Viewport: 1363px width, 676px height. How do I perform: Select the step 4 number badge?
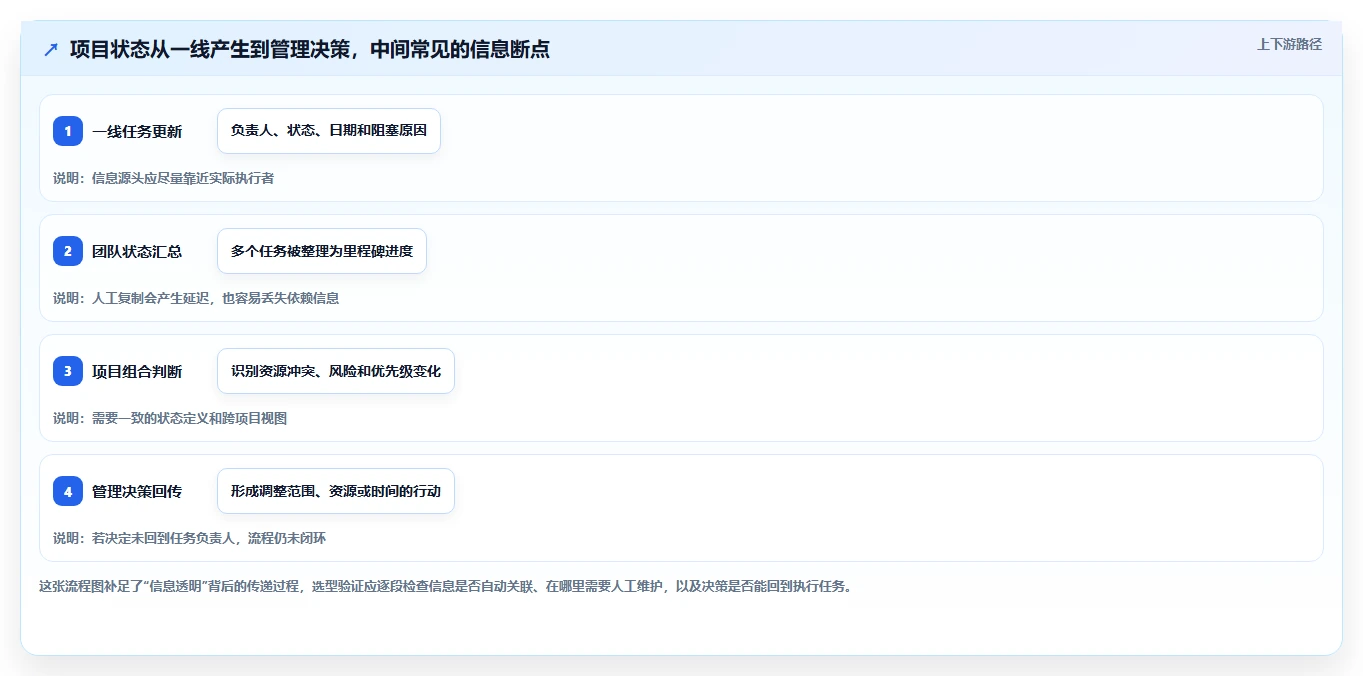pyautogui.click(x=68, y=491)
